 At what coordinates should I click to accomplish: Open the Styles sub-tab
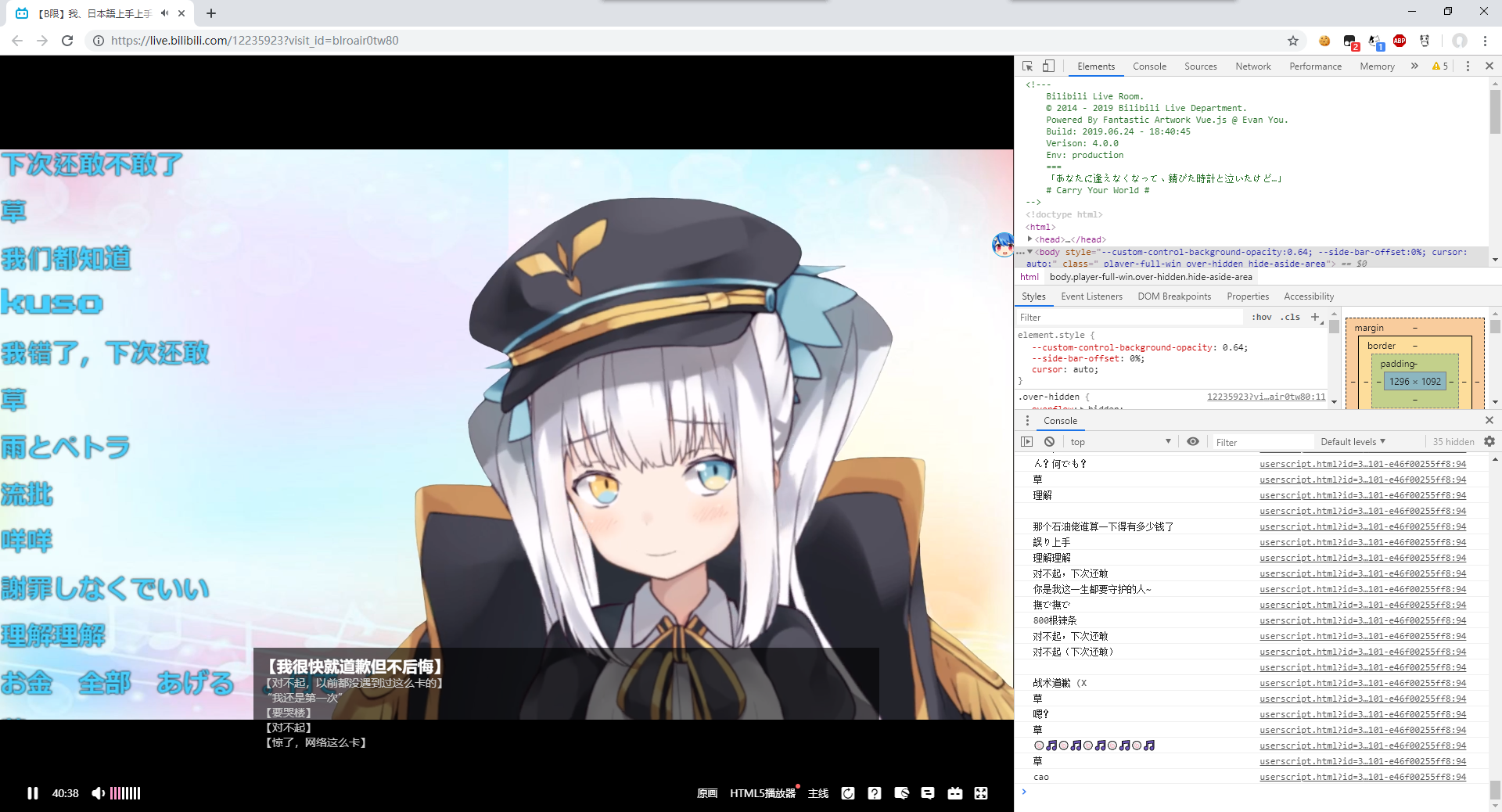tap(1033, 296)
